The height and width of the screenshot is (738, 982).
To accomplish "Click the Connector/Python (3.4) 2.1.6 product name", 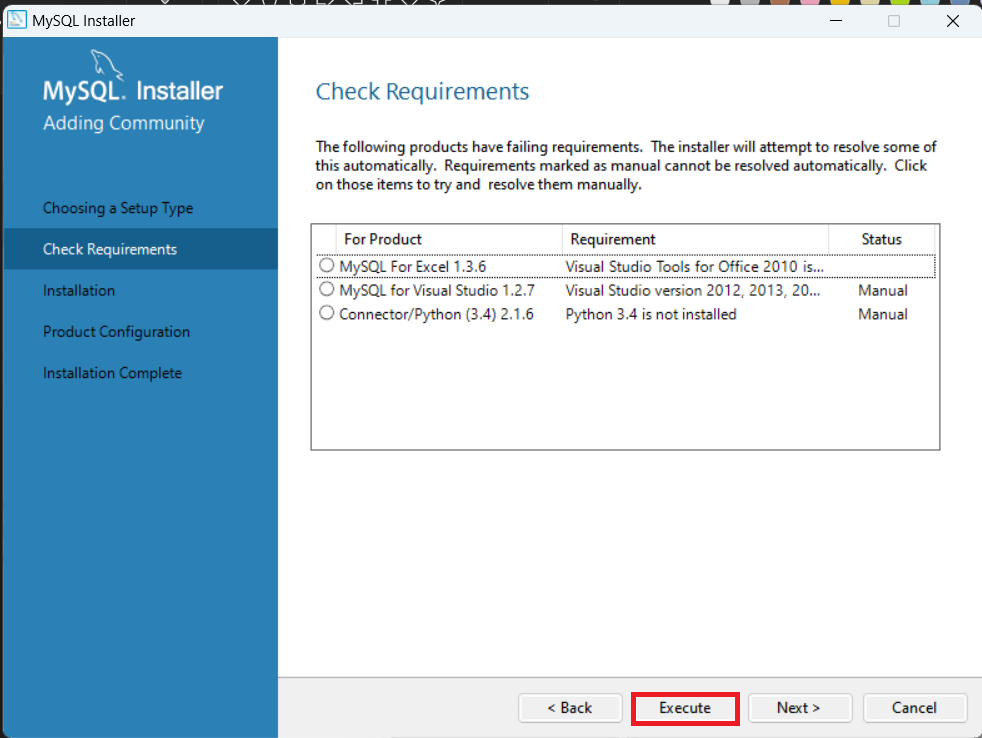I will (x=437, y=314).
